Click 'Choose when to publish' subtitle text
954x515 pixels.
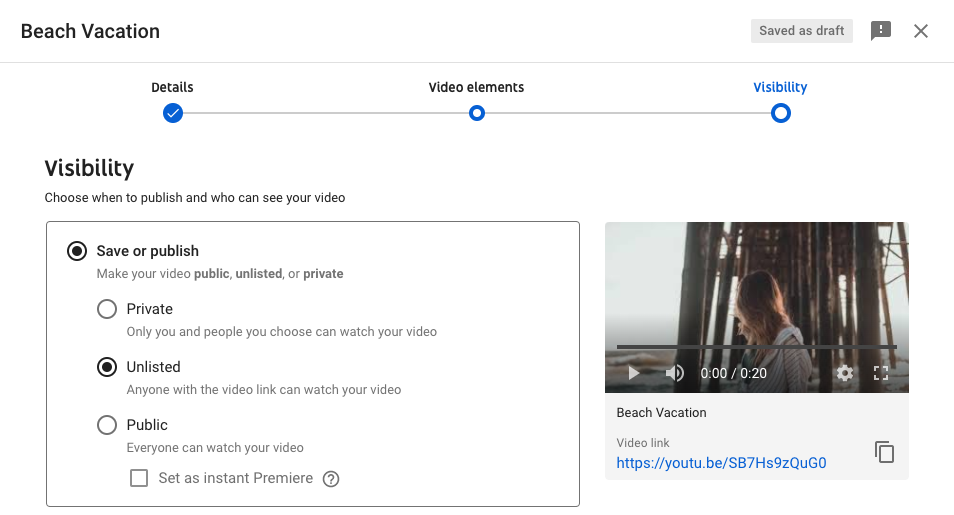point(195,198)
